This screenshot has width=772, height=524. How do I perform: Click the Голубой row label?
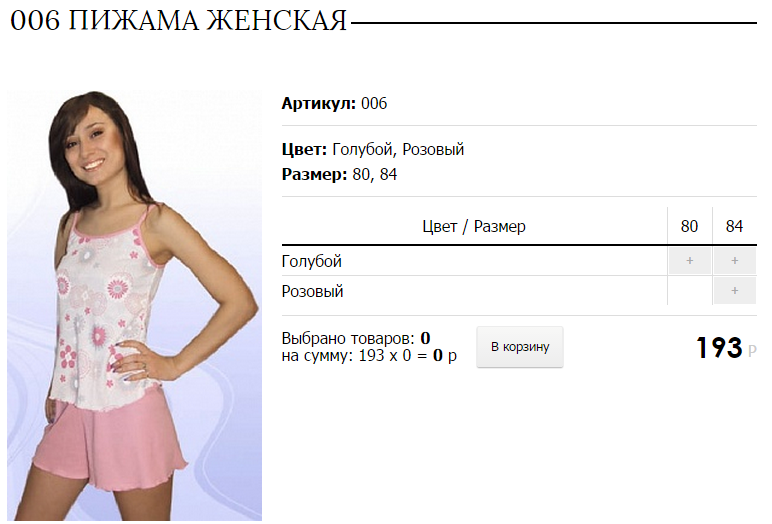click(x=312, y=261)
